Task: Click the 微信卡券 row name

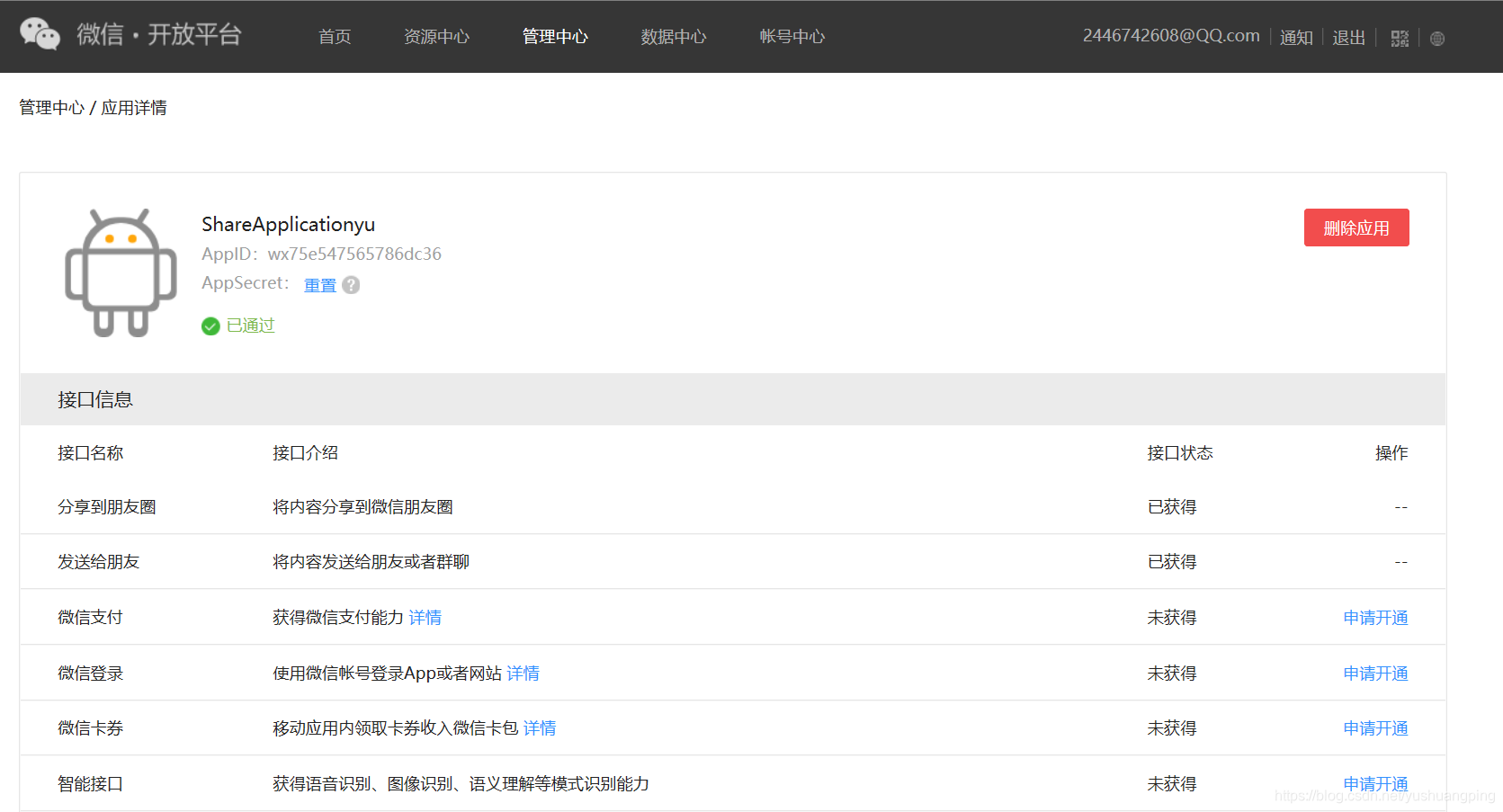Action: [90, 728]
